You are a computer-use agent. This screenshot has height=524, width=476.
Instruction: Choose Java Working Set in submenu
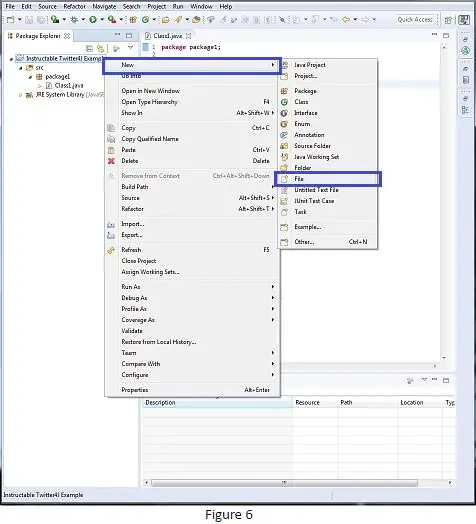pyautogui.click(x=328, y=157)
